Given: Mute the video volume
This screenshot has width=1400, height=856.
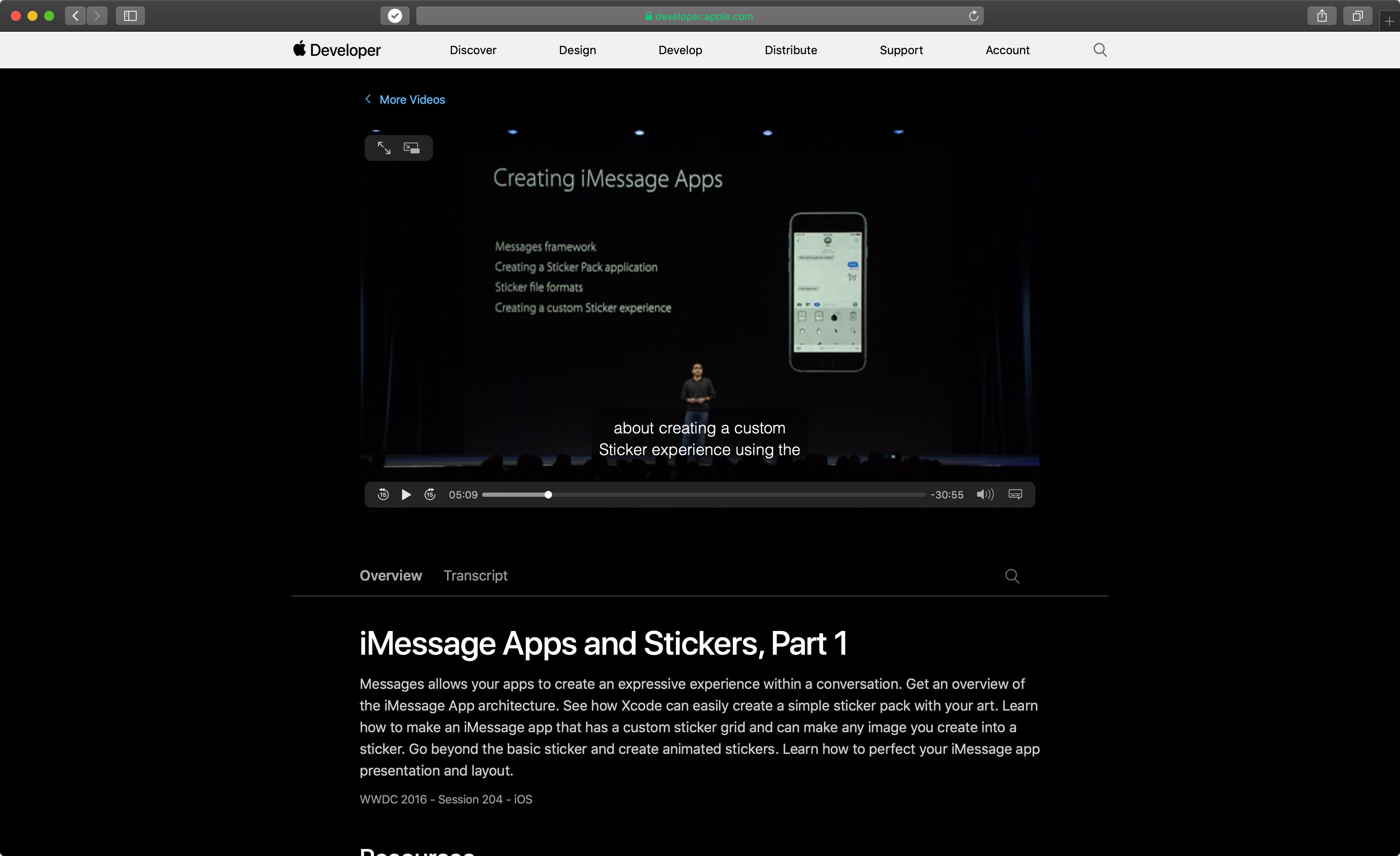Looking at the screenshot, I should pos(985,495).
